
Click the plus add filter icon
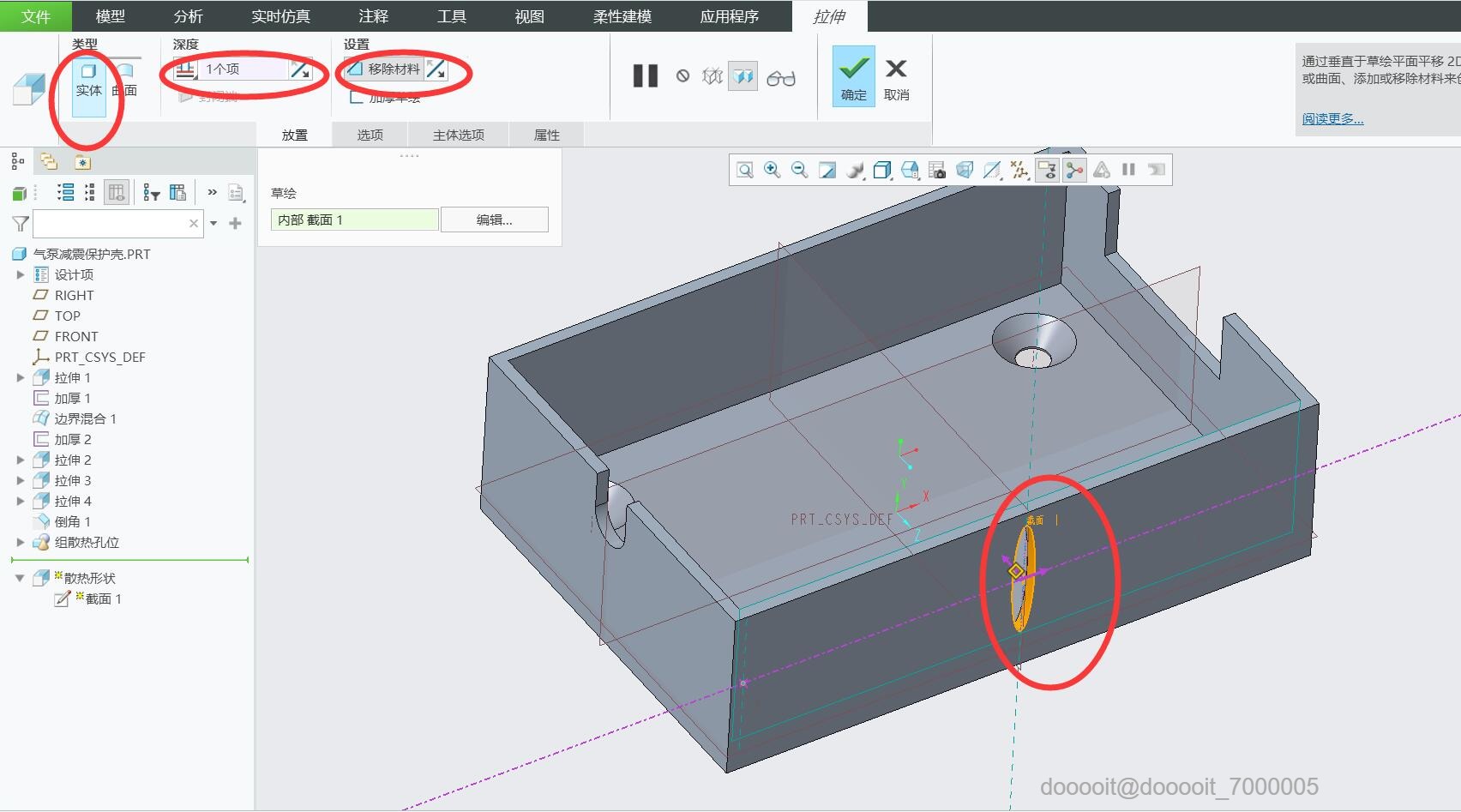coord(235,224)
